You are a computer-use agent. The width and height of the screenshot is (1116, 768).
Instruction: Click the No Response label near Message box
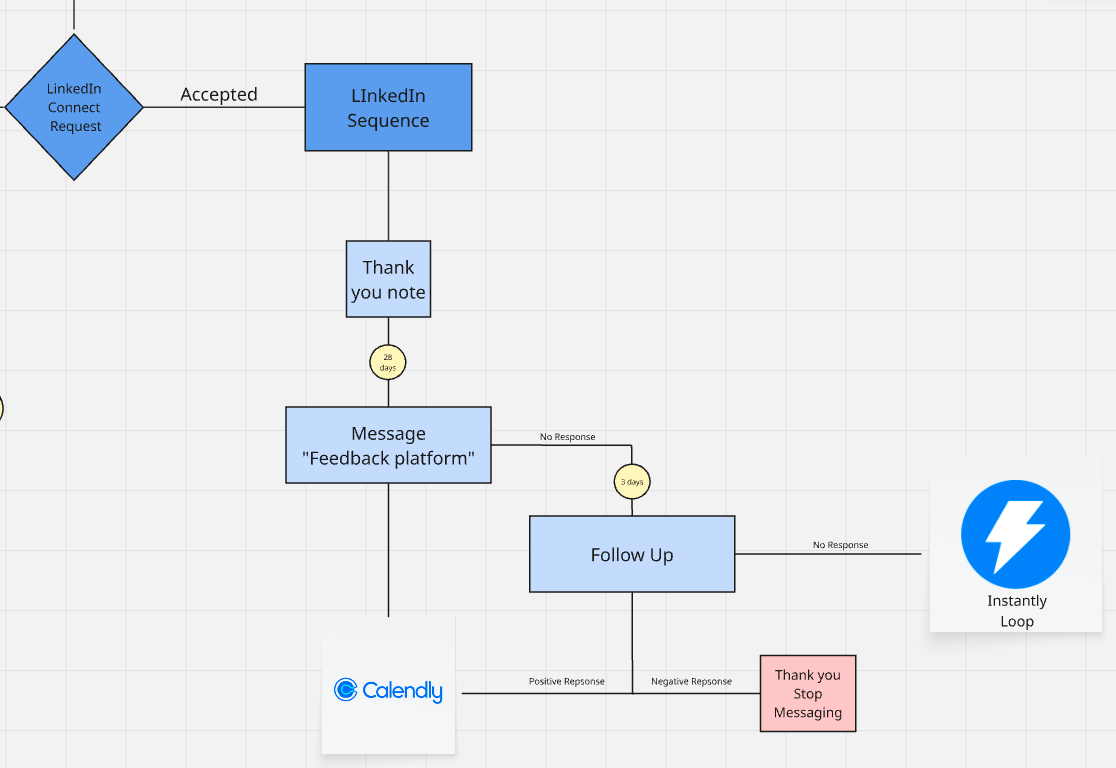pyautogui.click(x=567, y=437)
